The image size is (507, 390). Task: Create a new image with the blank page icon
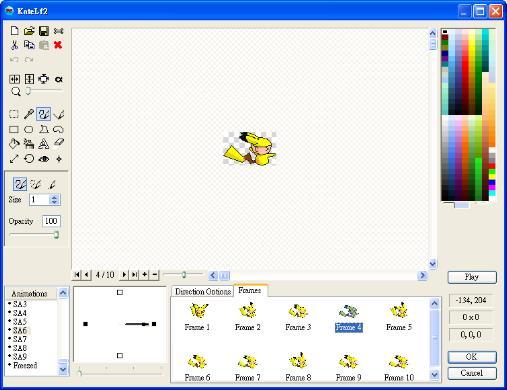point(14,31)
